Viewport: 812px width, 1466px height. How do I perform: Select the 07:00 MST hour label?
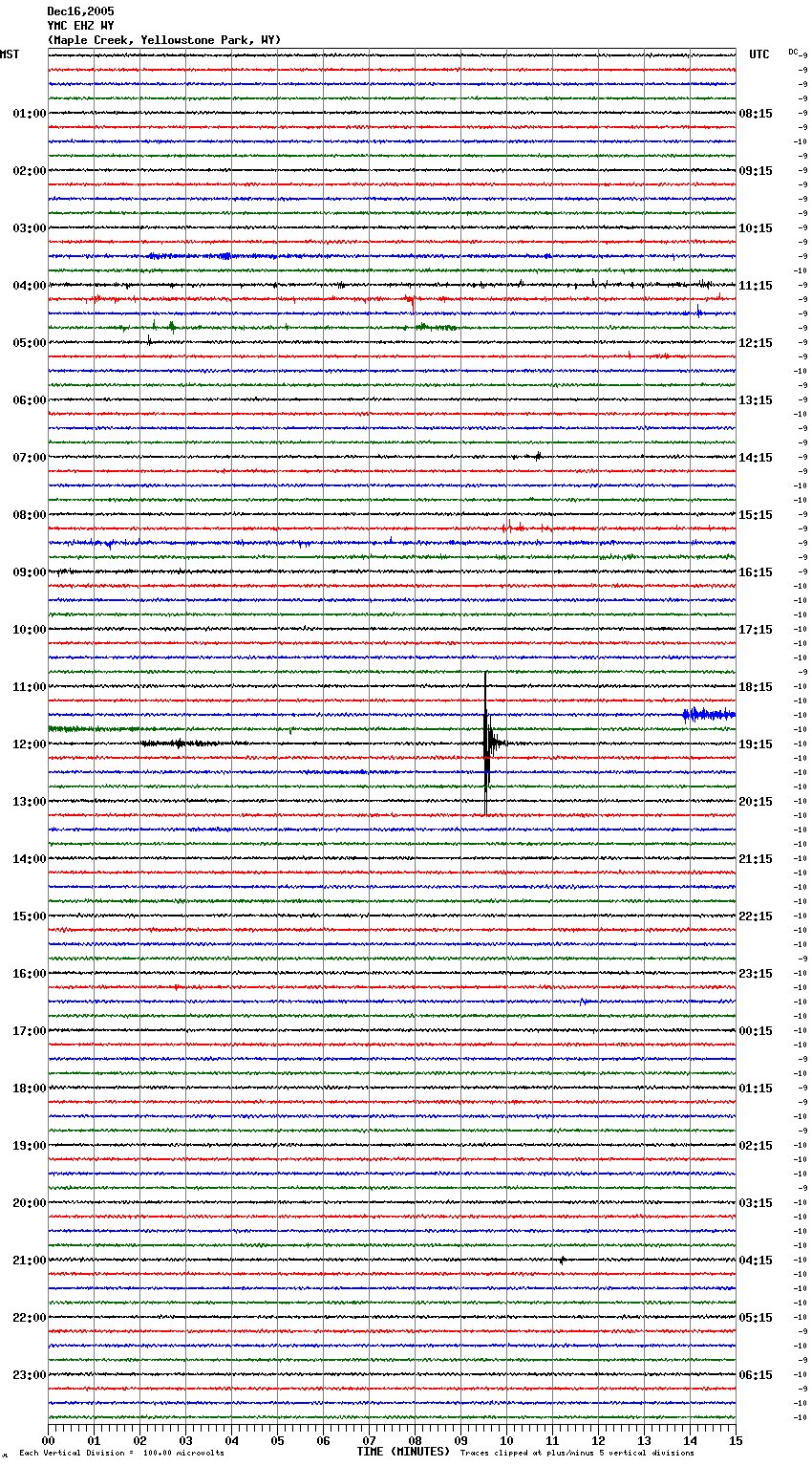[x=30, y=458]
